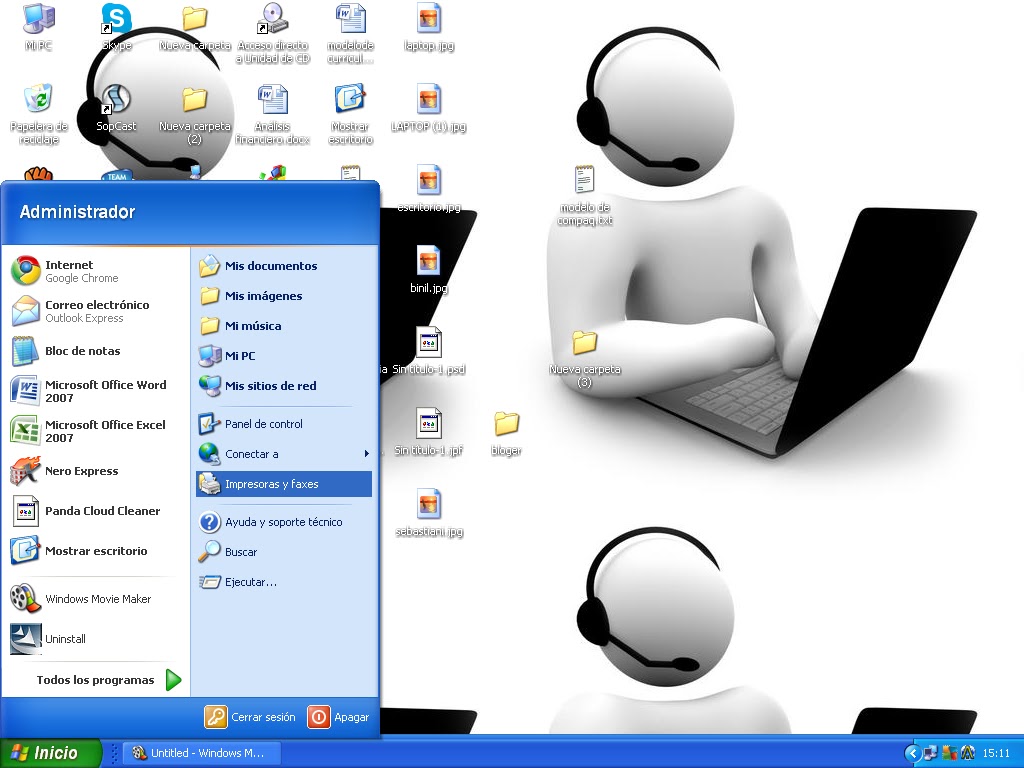Screen dimensions: 1024x768
Task: Select escritorio.jpg desktop image
Action: [x=428, y=188]
